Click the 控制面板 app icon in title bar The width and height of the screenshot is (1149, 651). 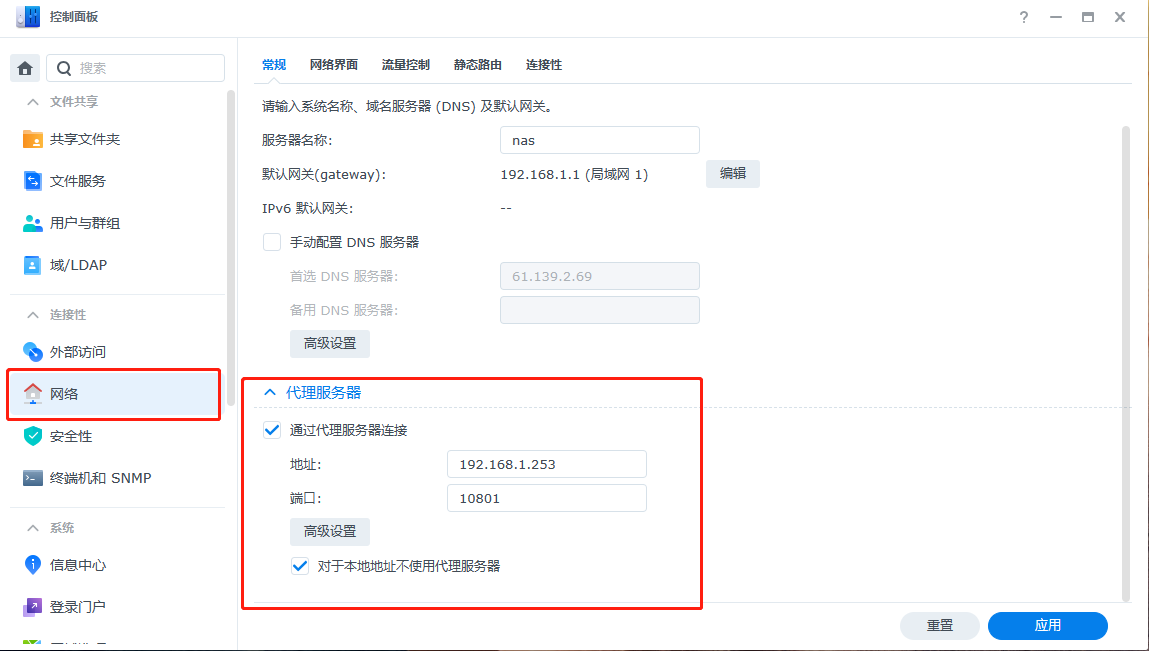28,17
